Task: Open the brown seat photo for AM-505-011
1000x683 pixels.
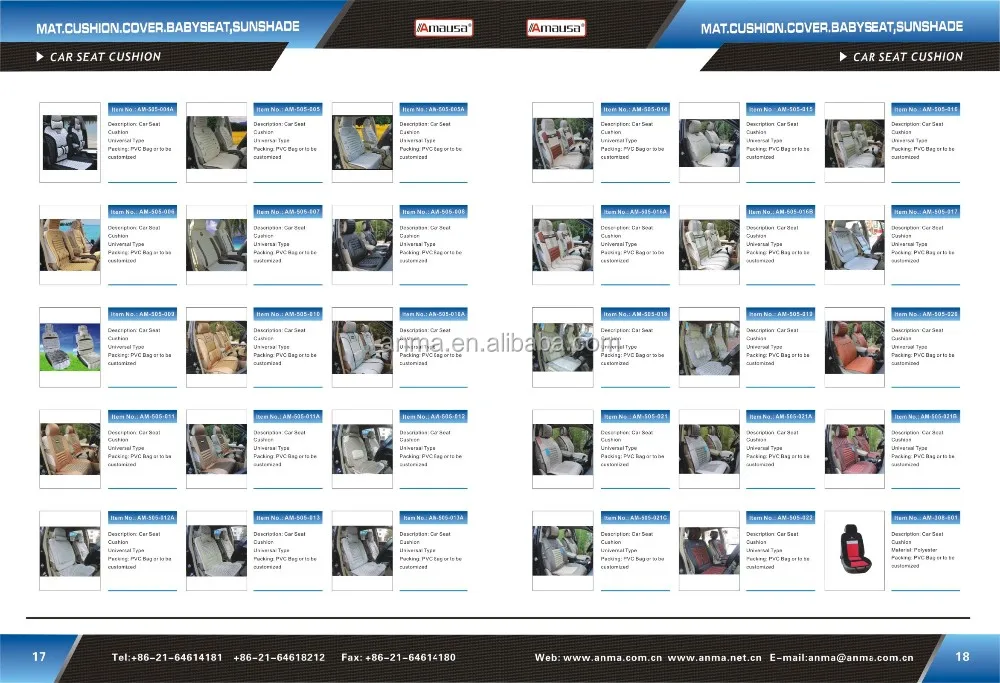Action: coord(70,448)
